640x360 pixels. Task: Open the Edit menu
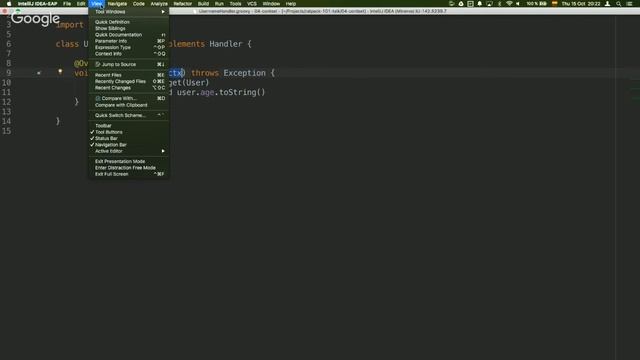81,4
